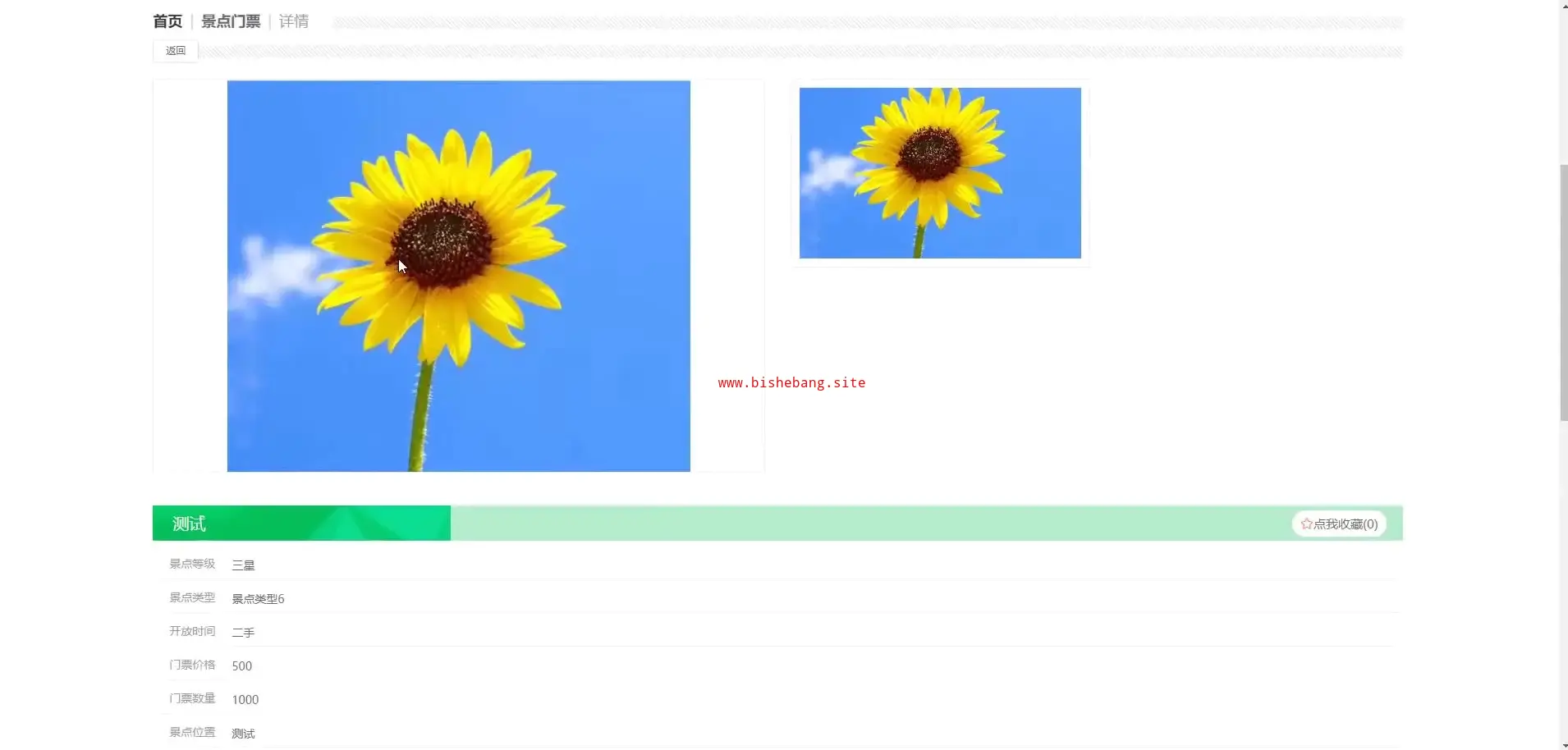Select the 门票数量 label
Screen dimensions: 1568x750
tap(192, 698)
